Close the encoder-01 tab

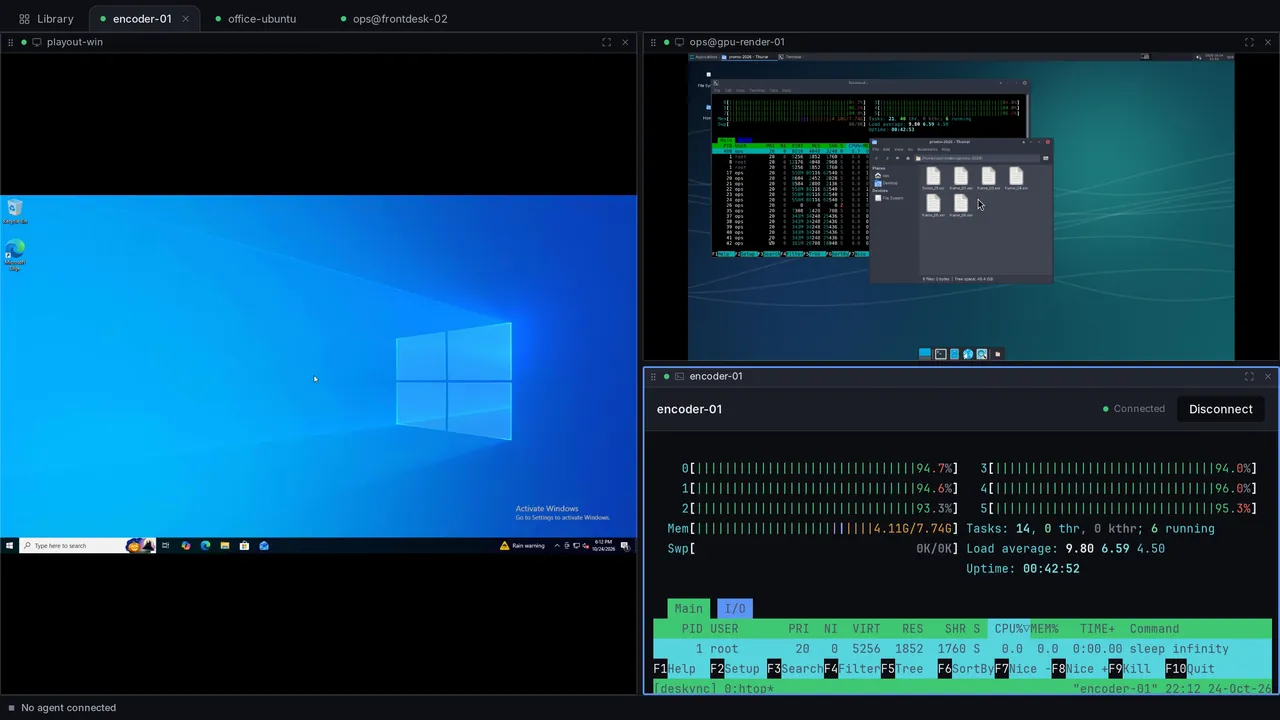185,19
